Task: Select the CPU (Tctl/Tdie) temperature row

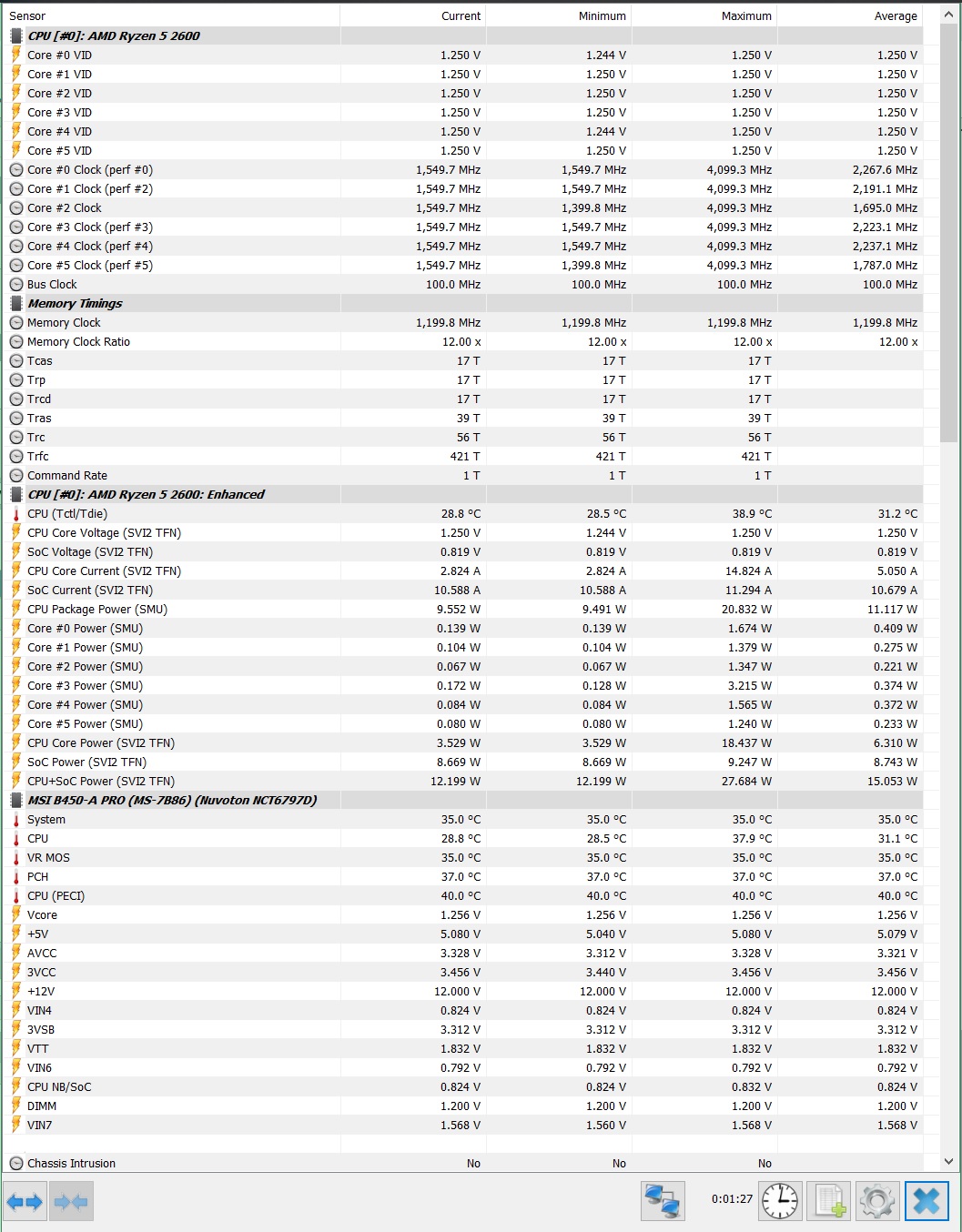Action: [67, 514]
